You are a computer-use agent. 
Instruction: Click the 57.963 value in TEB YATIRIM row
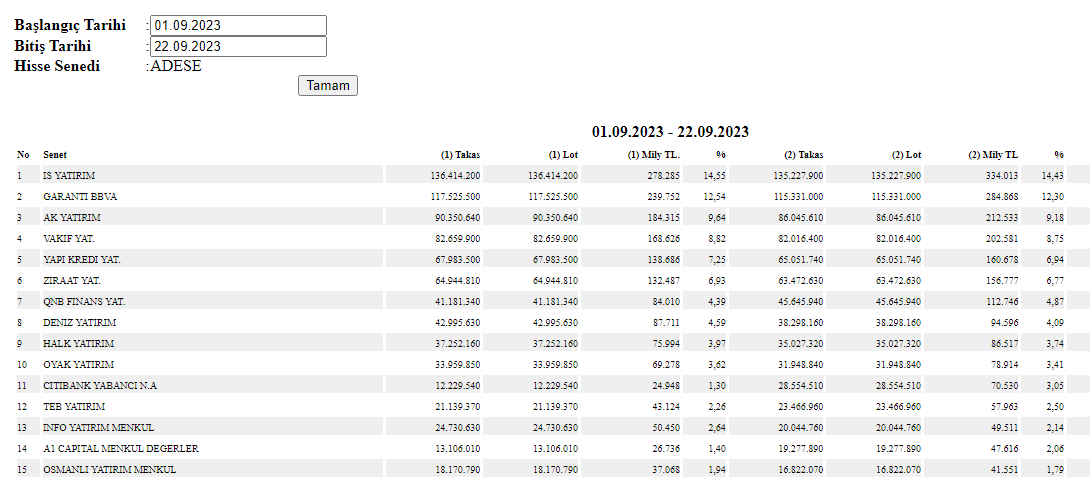coord(1005,406)
